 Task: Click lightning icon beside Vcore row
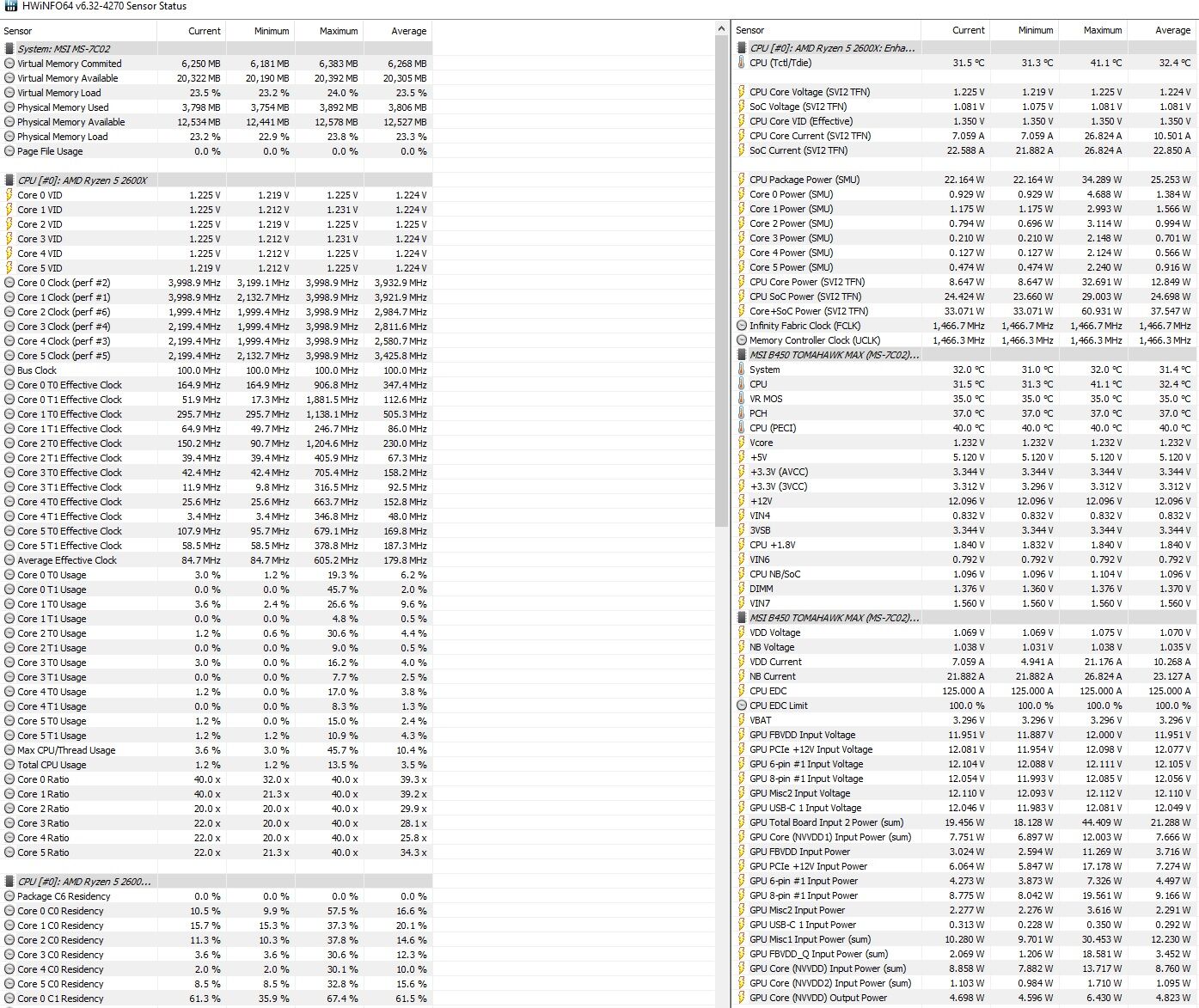tap(742, 443)
